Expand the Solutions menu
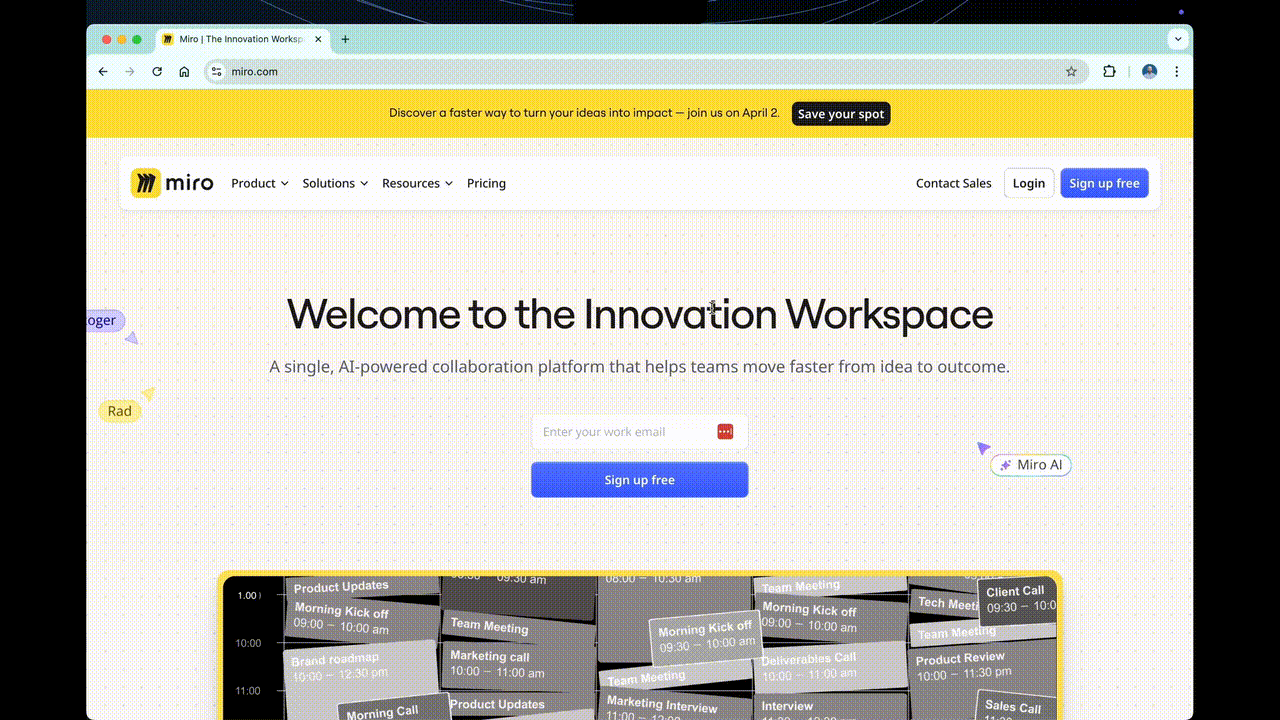The height and width of the screenshot is (720, 1280). [335, 183]
